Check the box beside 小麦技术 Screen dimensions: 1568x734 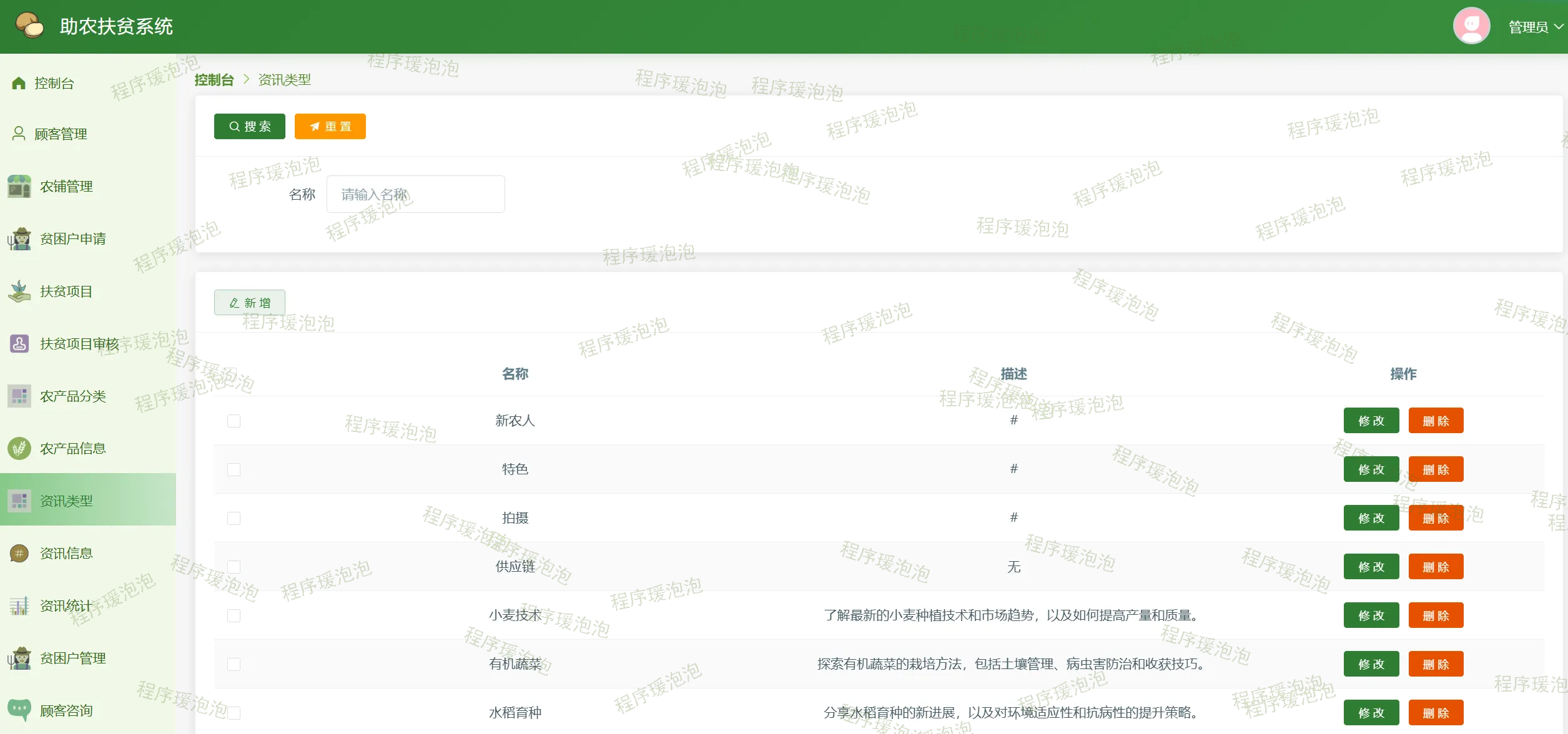click(234, 615)
